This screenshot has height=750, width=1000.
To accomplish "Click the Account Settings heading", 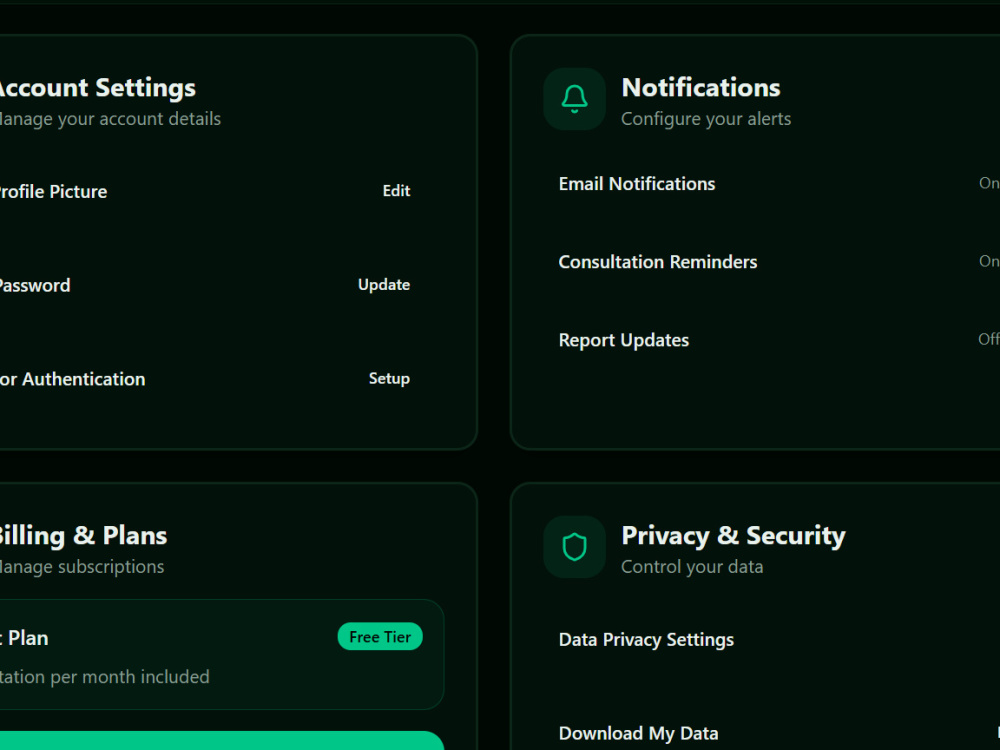I will pyautogui.click(x=96, y=87).
